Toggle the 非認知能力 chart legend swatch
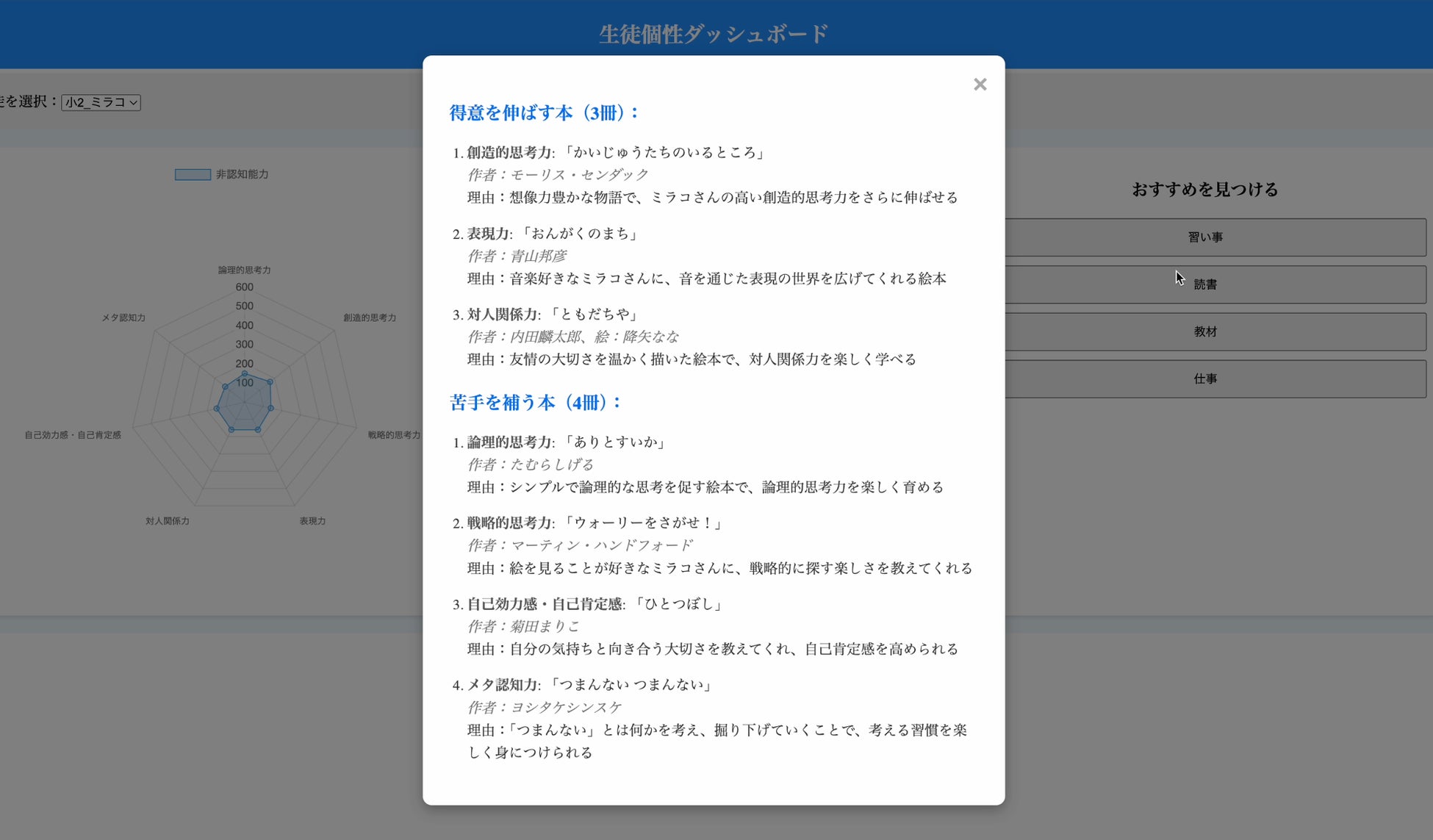 193,174
